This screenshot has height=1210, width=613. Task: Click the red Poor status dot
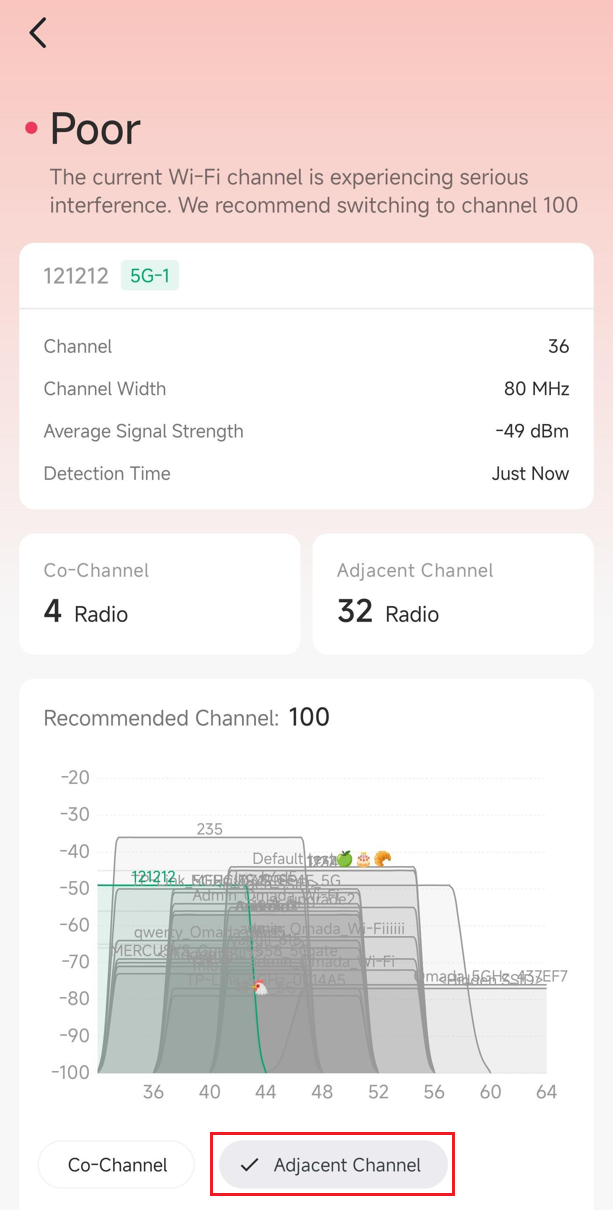coord(31,128)
